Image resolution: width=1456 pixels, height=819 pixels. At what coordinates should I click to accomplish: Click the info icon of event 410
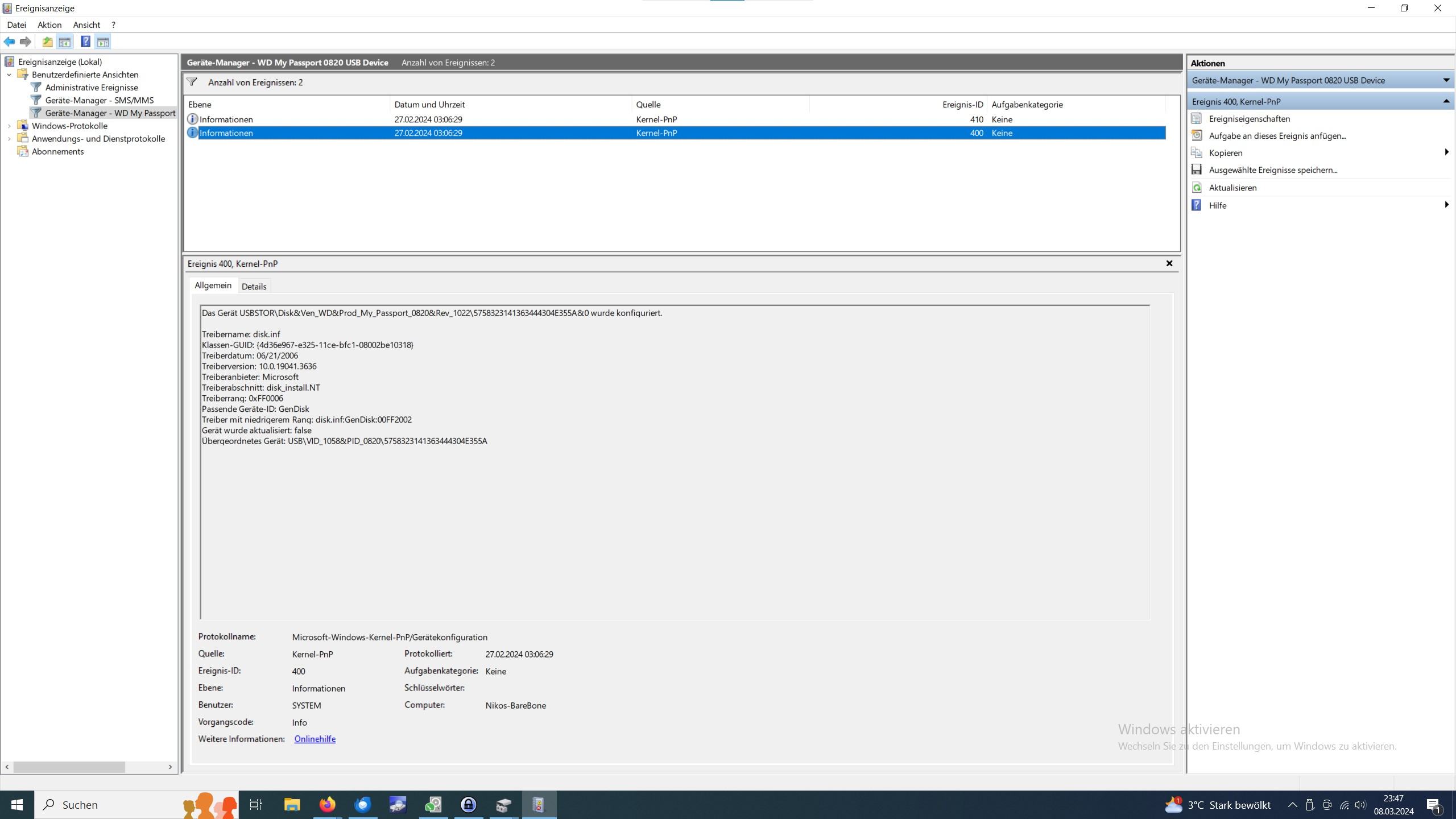point(192,119)
